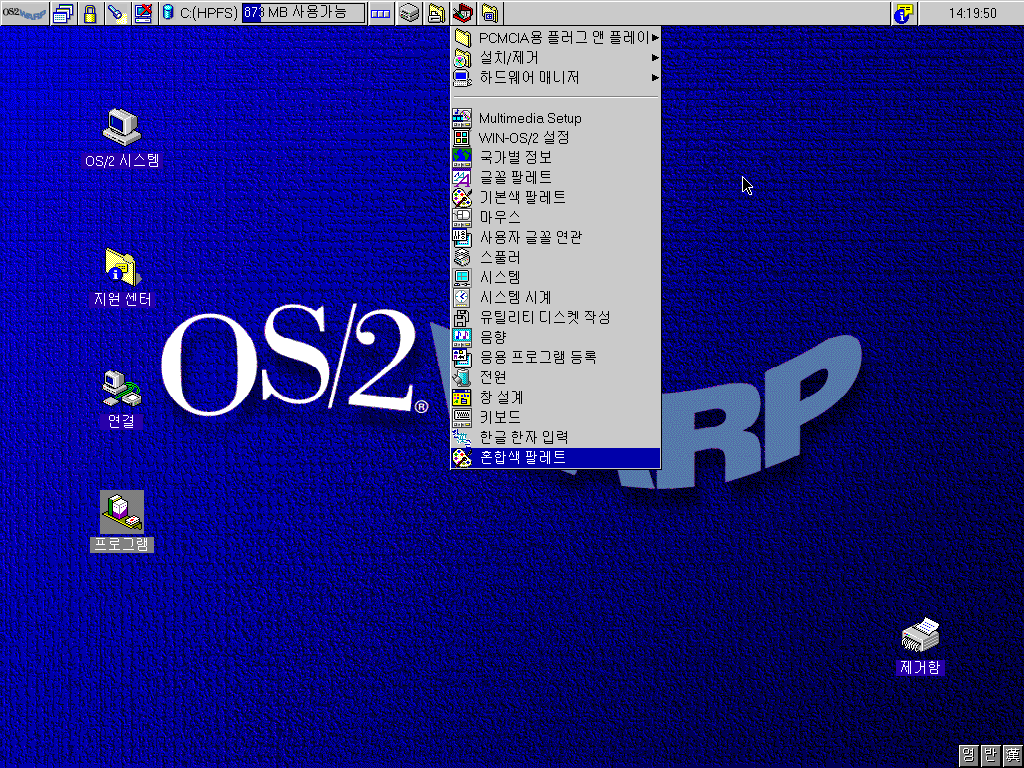Toggle the 반 half-width mode button
1024x768 pixels.
991,756
